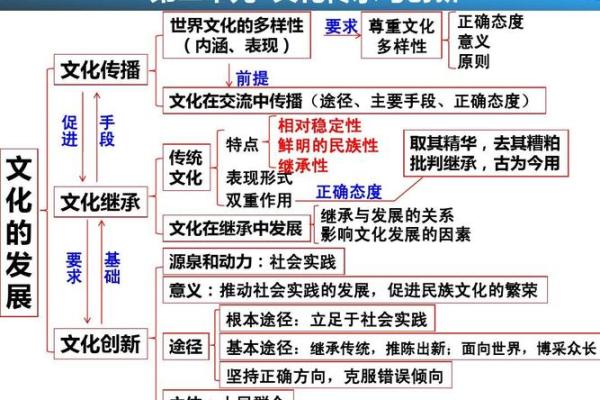Click the blue 前提 label
Viewport: 600px width, 400px height.
coord(252,79)
